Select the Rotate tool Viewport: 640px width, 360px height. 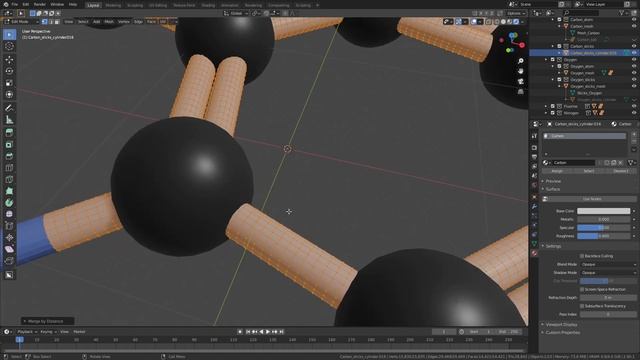(9, 71)
